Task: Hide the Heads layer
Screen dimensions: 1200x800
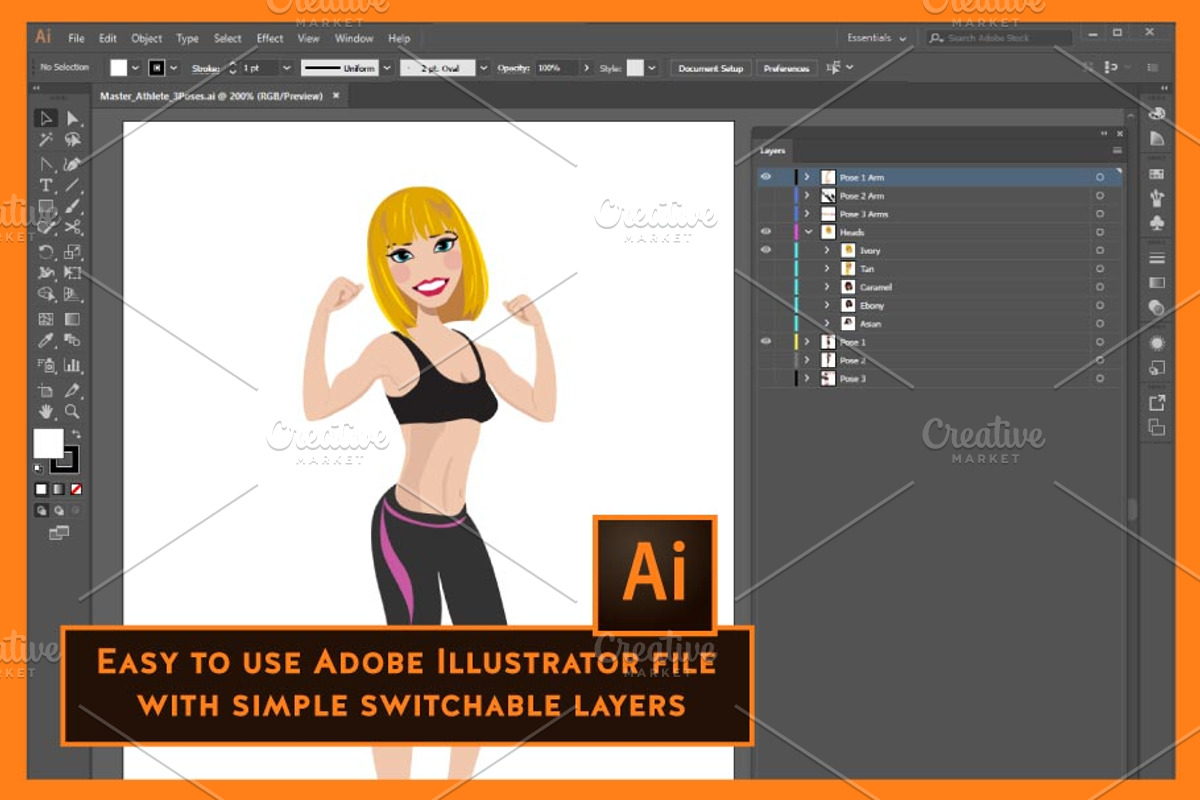Action: click(766, 232)
